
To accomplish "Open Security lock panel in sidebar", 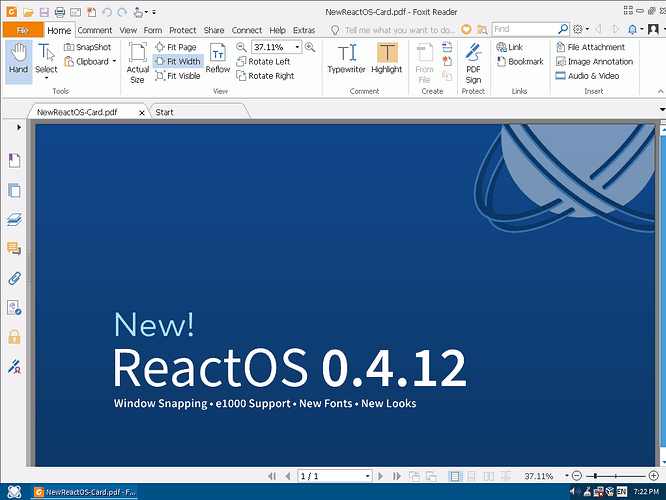I will pyautogui.click(x=14, y=337).
